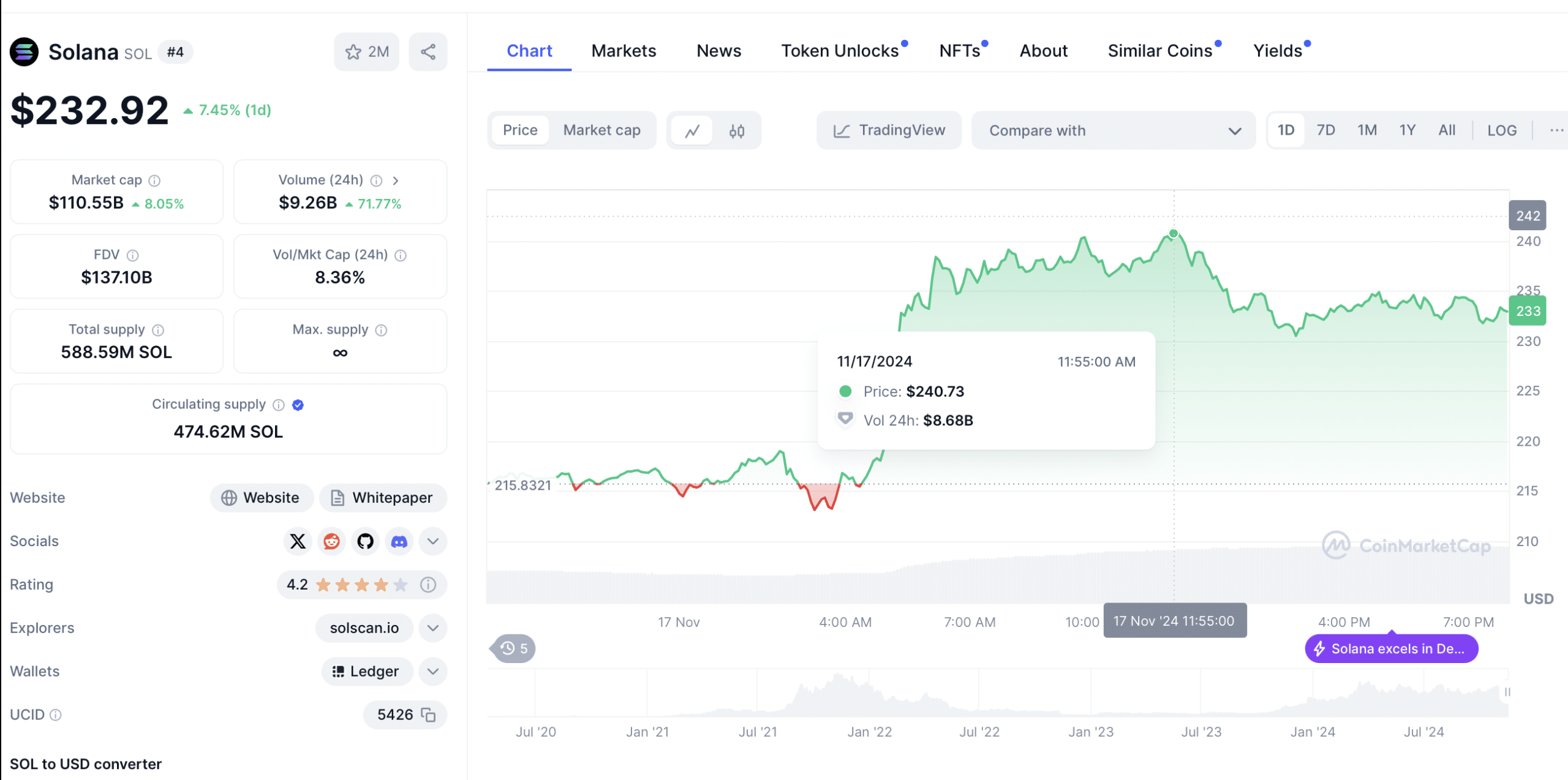Open the Compare with dropdown

click(x=1114, y=130)
